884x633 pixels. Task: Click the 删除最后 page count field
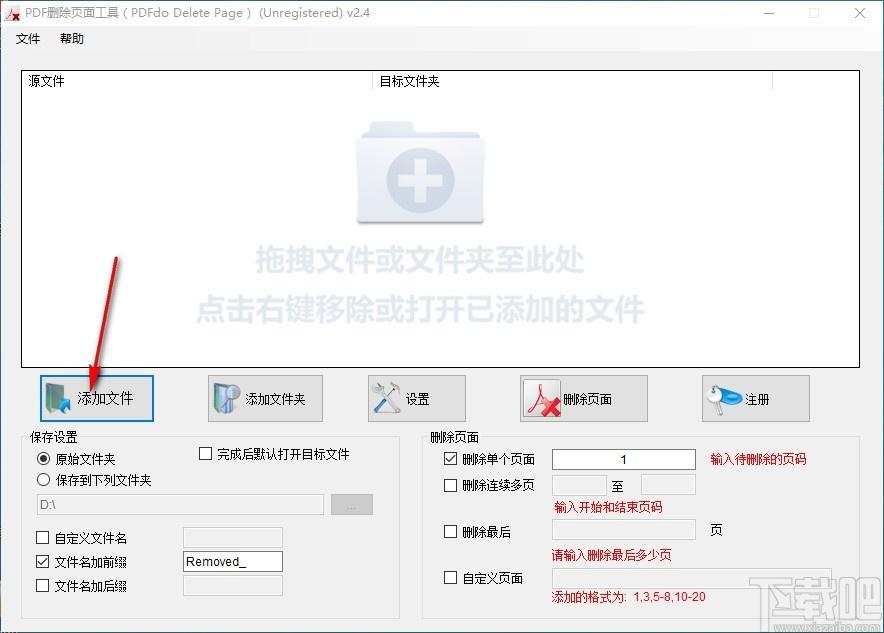(624, 530)
